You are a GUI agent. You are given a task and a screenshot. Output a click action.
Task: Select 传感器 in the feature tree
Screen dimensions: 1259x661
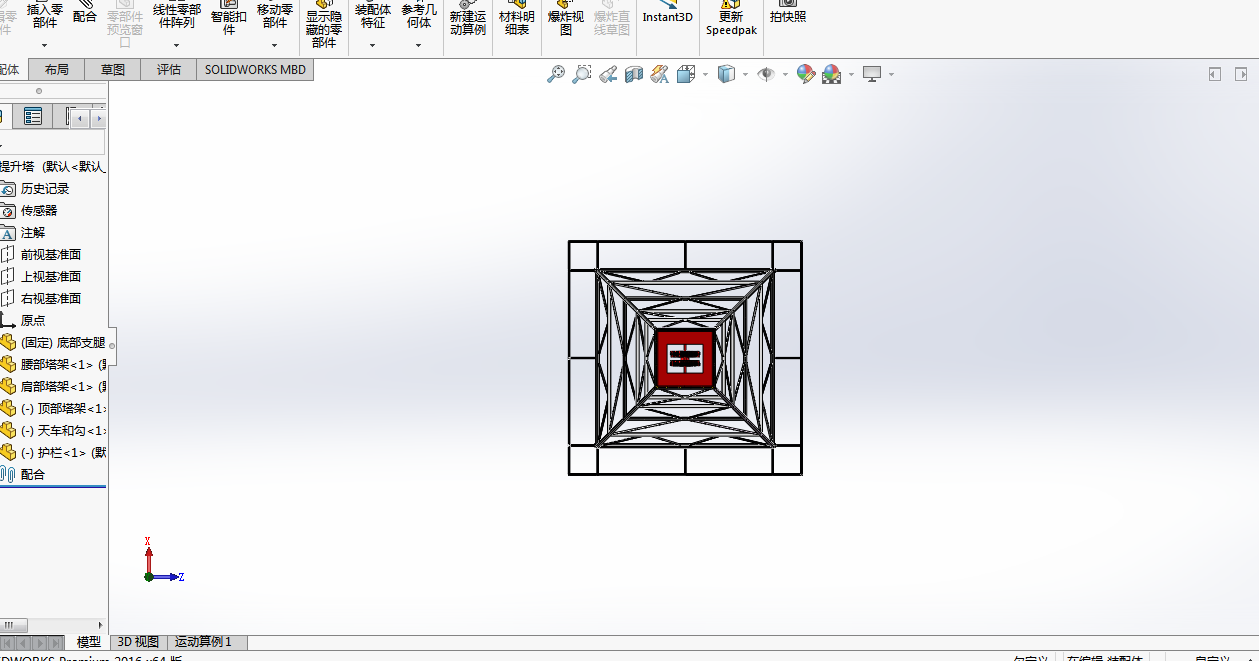click(x=39, y=211)
